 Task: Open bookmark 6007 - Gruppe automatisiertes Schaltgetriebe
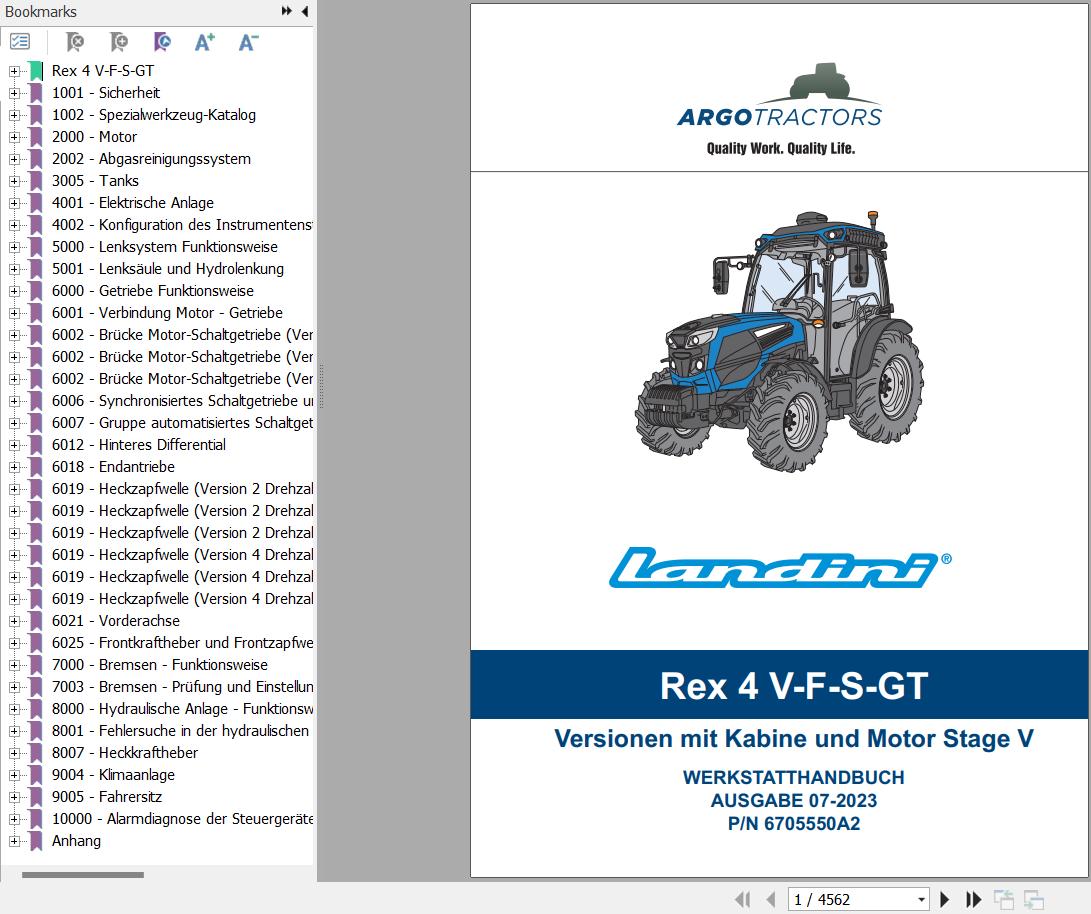click(x=182, y=423)
